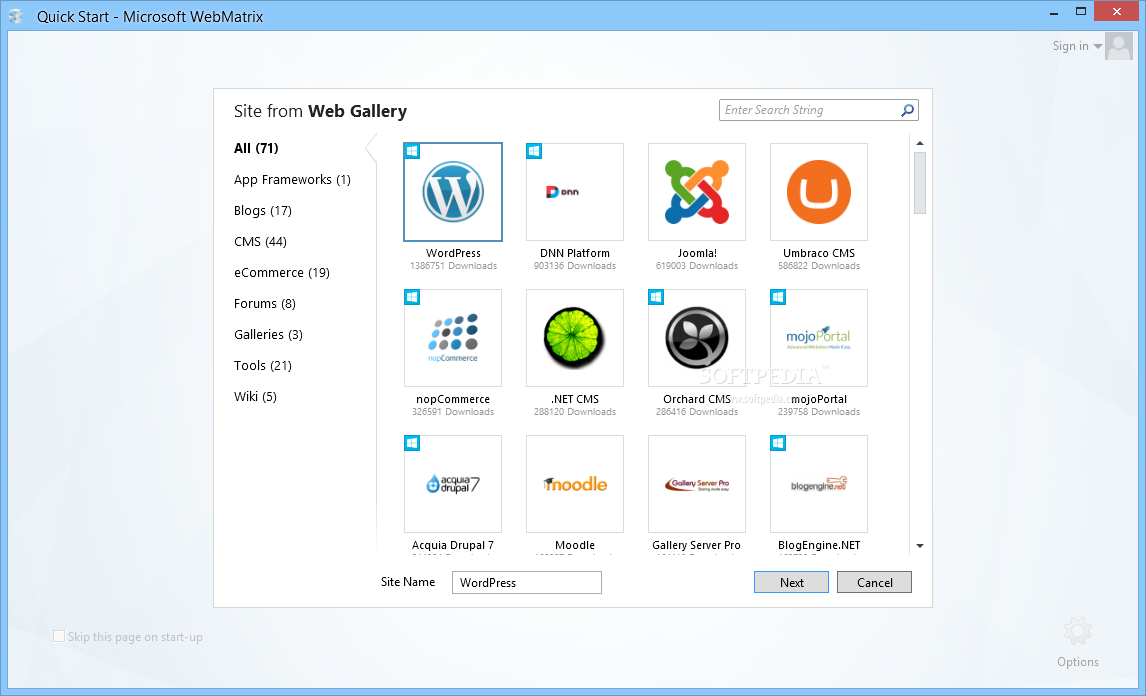
Task: Select the WordPress app icon
Action: 453,192
